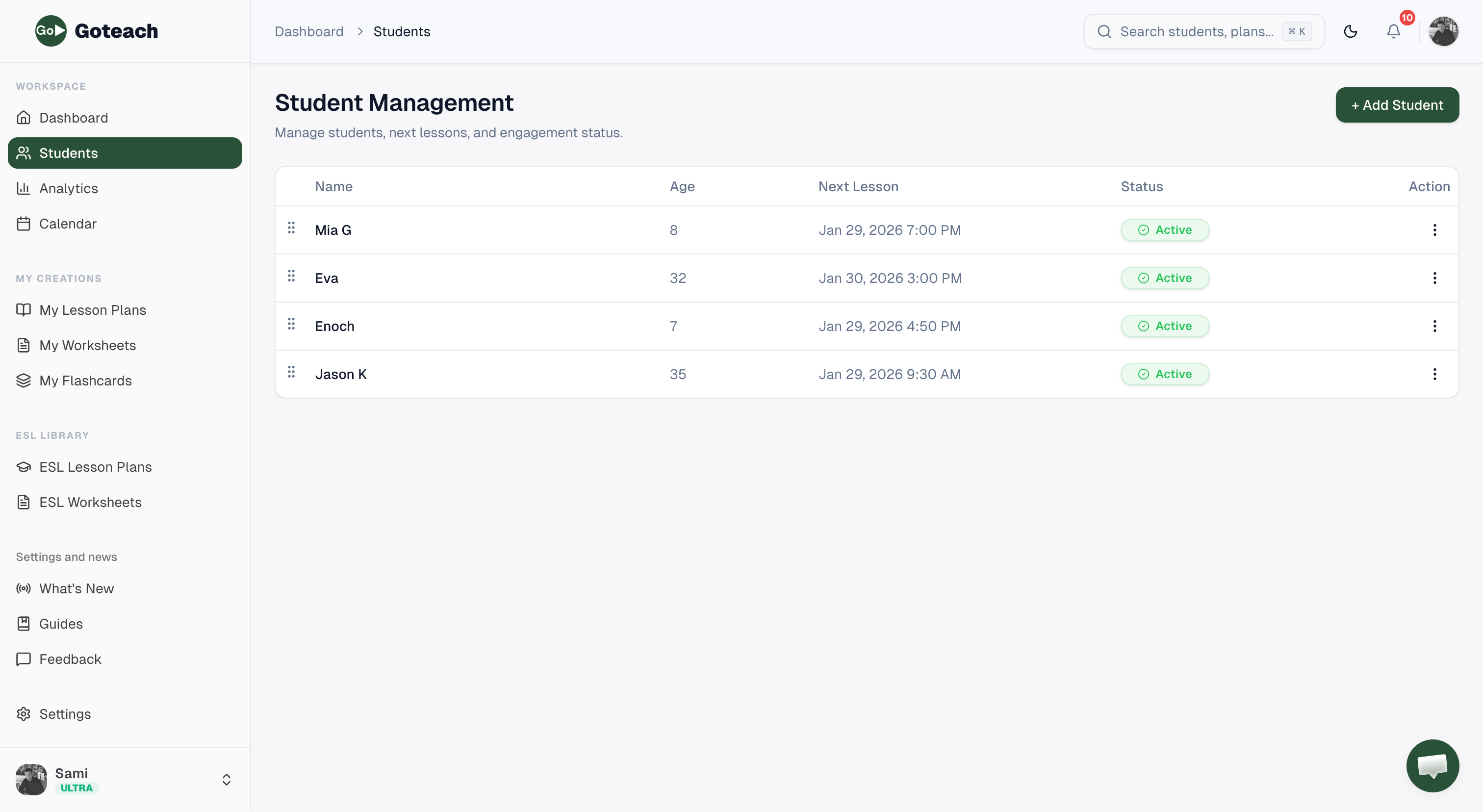The image size is (1483, 812).
Task: Open action menu for Mia G
Action: click(1434, 230)
